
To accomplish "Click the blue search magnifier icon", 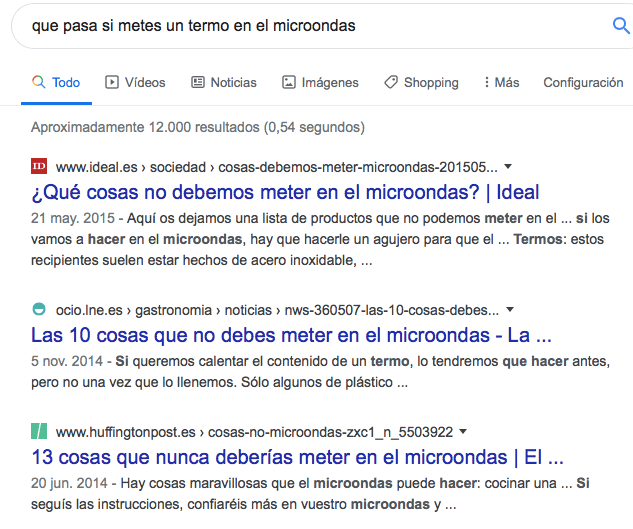I will click(x=620, y=26).
